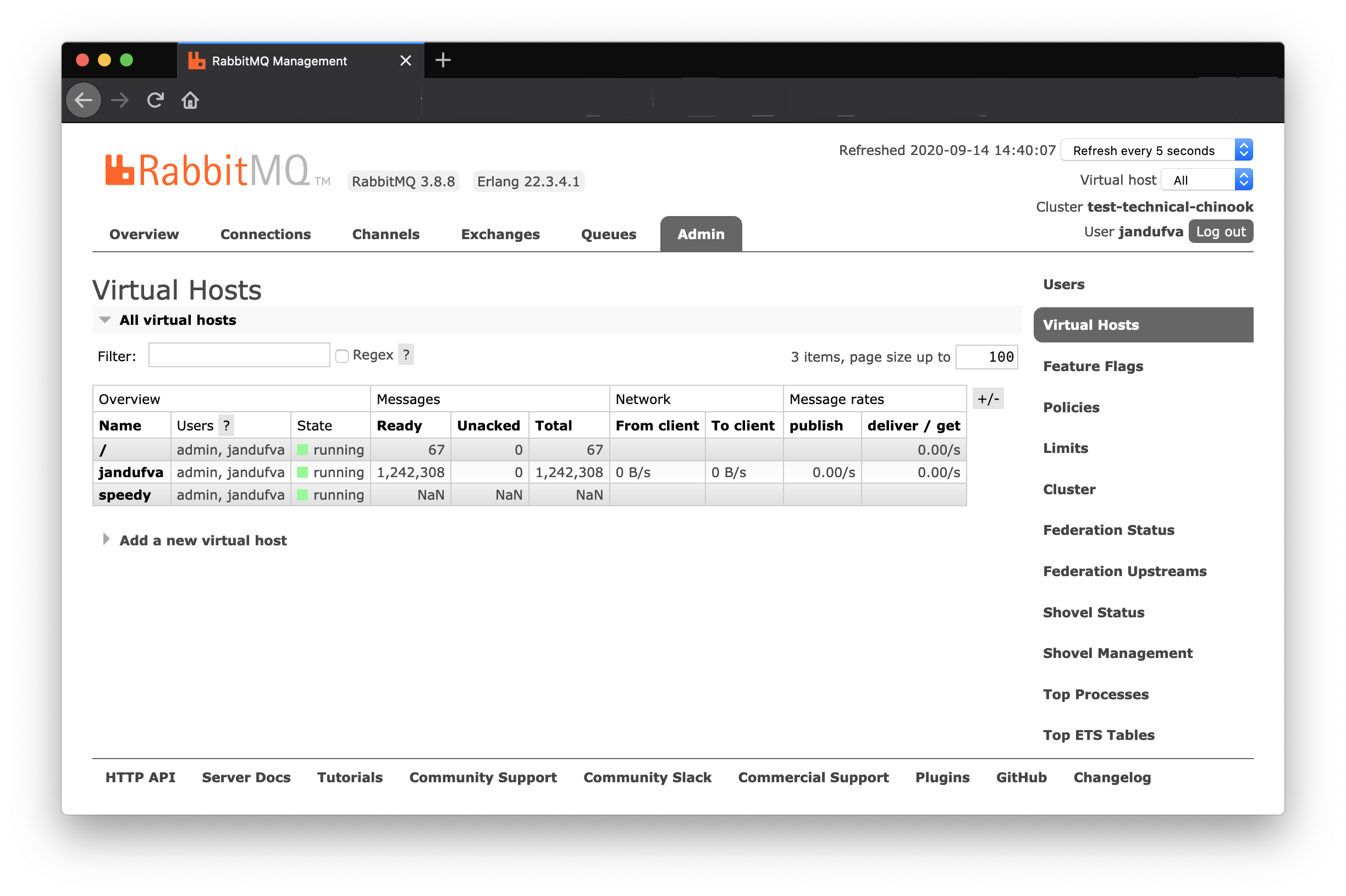Click the browser back arrow button
Screen dimensions: 1346x896
point(84,101)
